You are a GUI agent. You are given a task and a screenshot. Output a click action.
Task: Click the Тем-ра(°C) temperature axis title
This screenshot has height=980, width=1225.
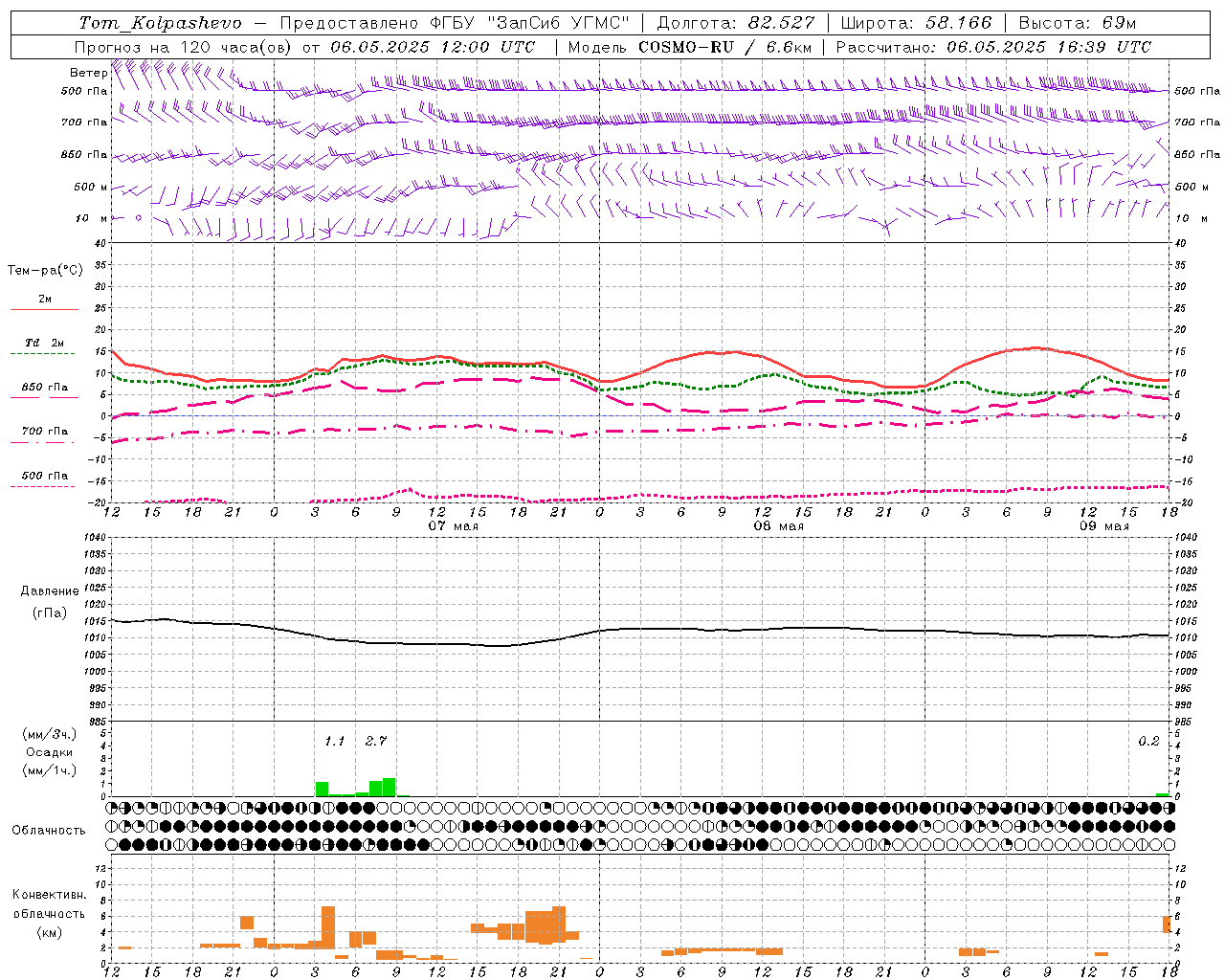click(45, 271)
